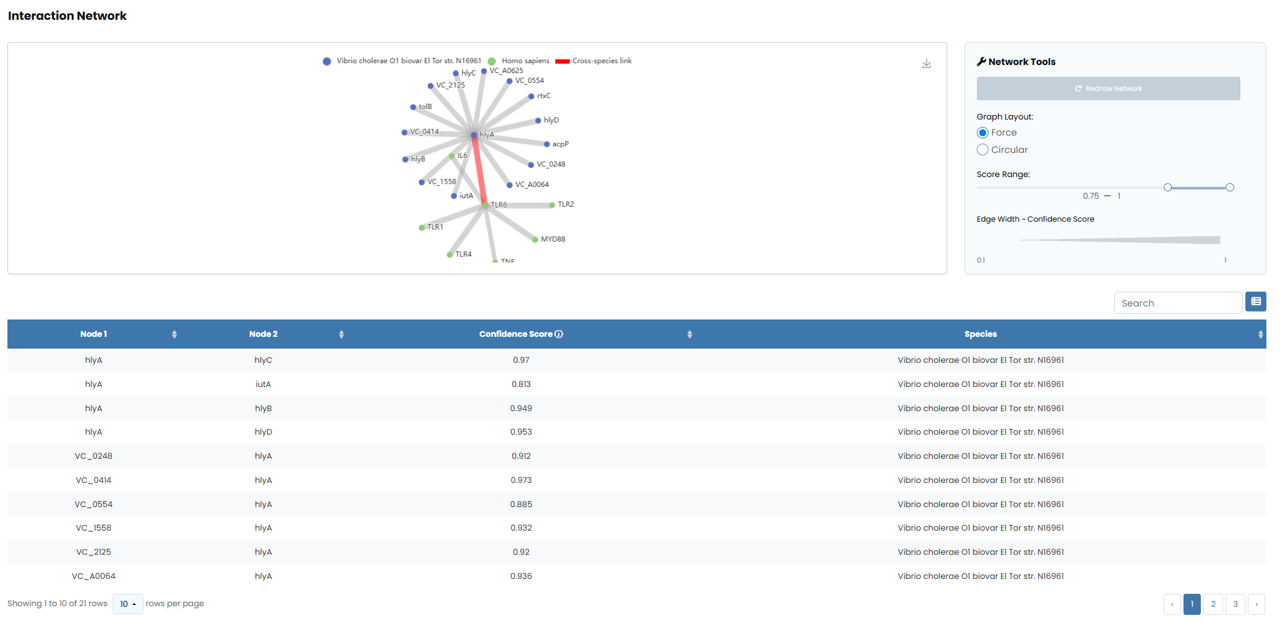The width and height of the screenshot is (1280, 626).
Task: Click the table Search field
Action: (x=1177, y=303)
